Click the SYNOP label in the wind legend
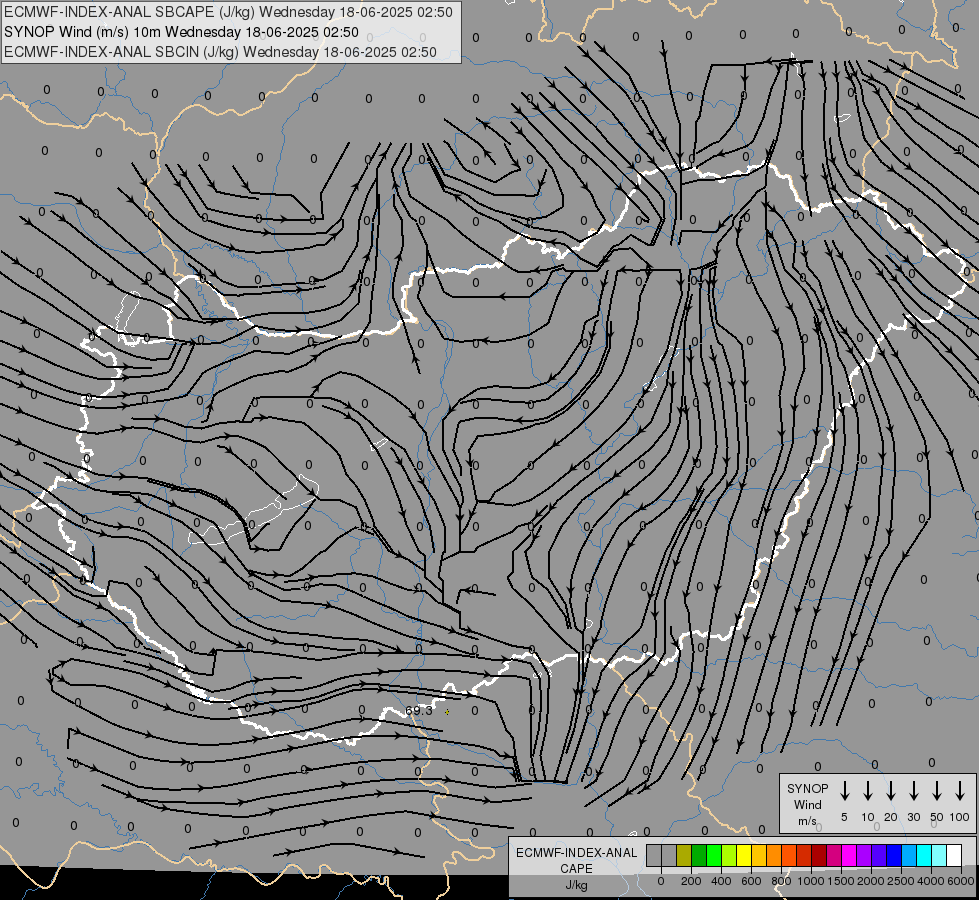 pos(807,789)
